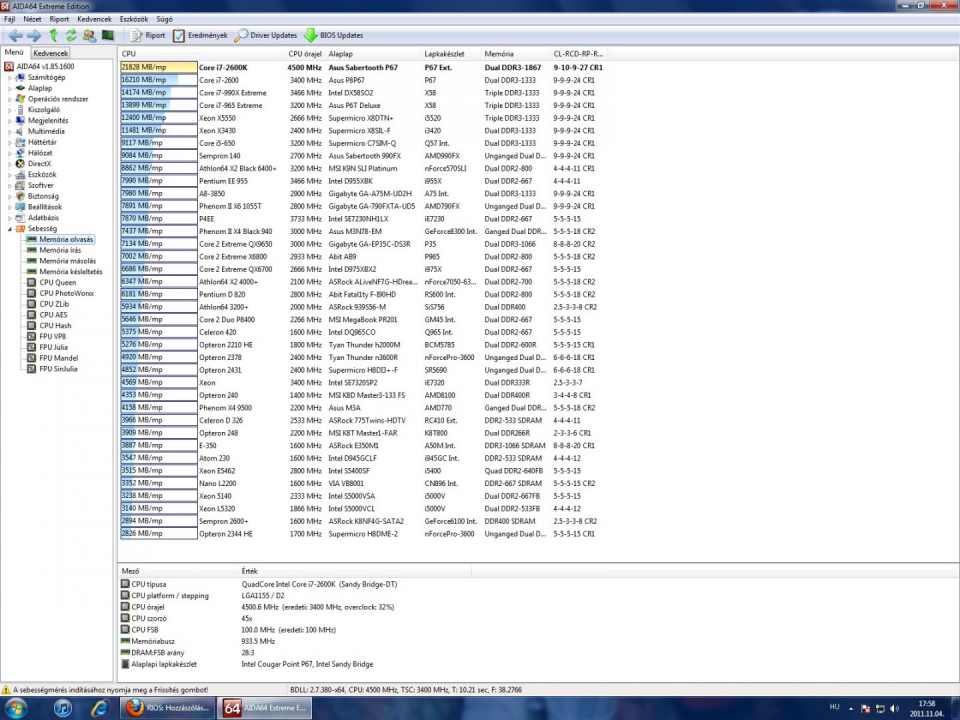Select the CPU Hash benchmark icon
This screenshot has width=960, height=720.
[32, 326]
